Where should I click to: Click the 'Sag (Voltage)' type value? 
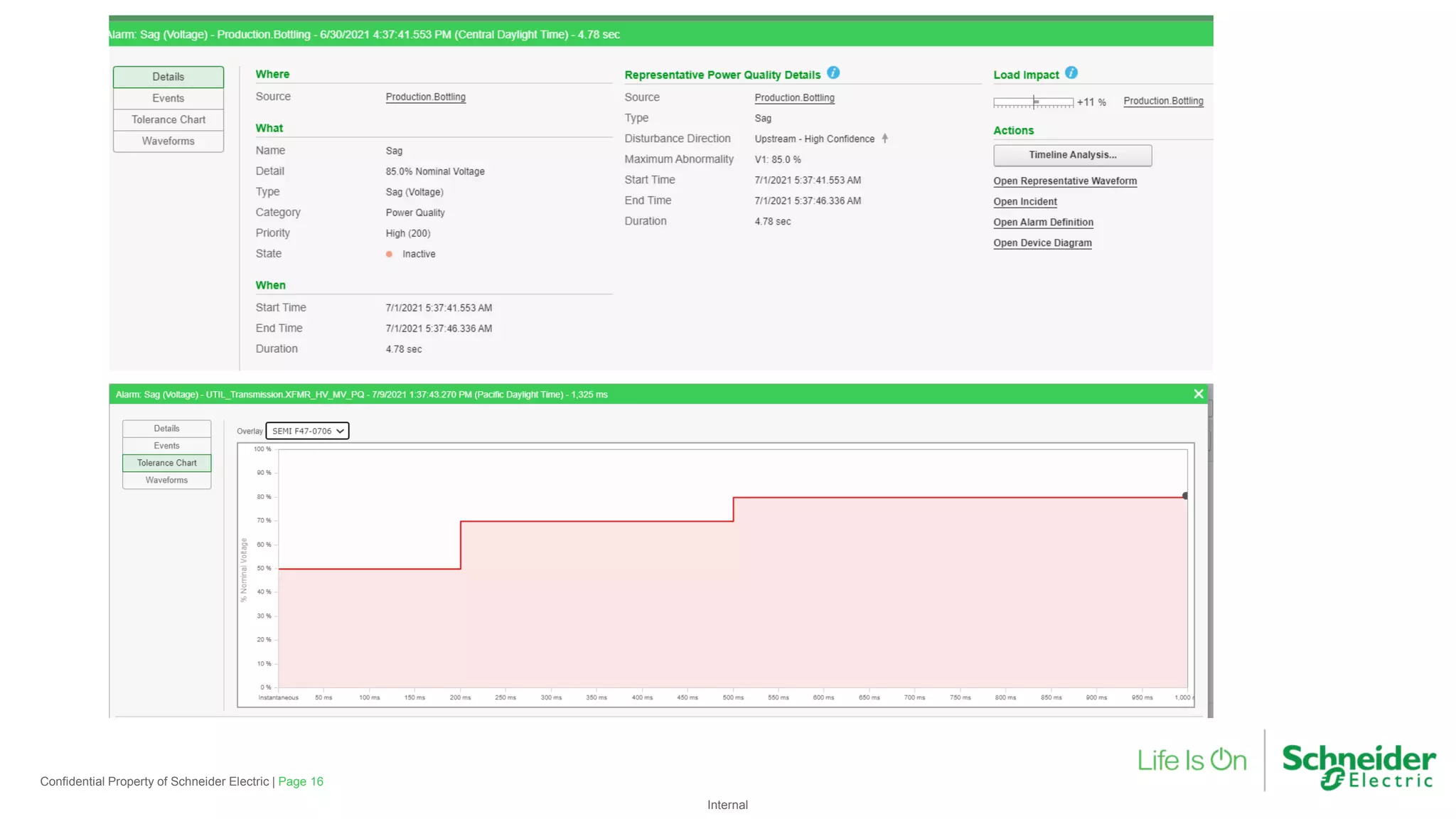pyautogui.click(x=414, y=192)
